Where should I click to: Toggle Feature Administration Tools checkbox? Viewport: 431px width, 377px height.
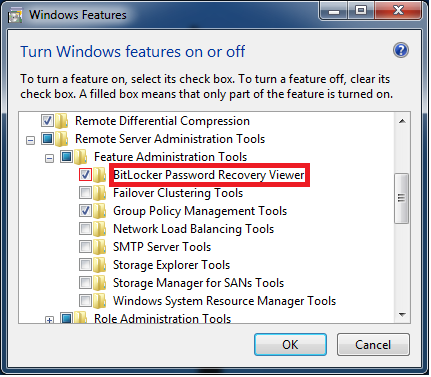[66, 156]
